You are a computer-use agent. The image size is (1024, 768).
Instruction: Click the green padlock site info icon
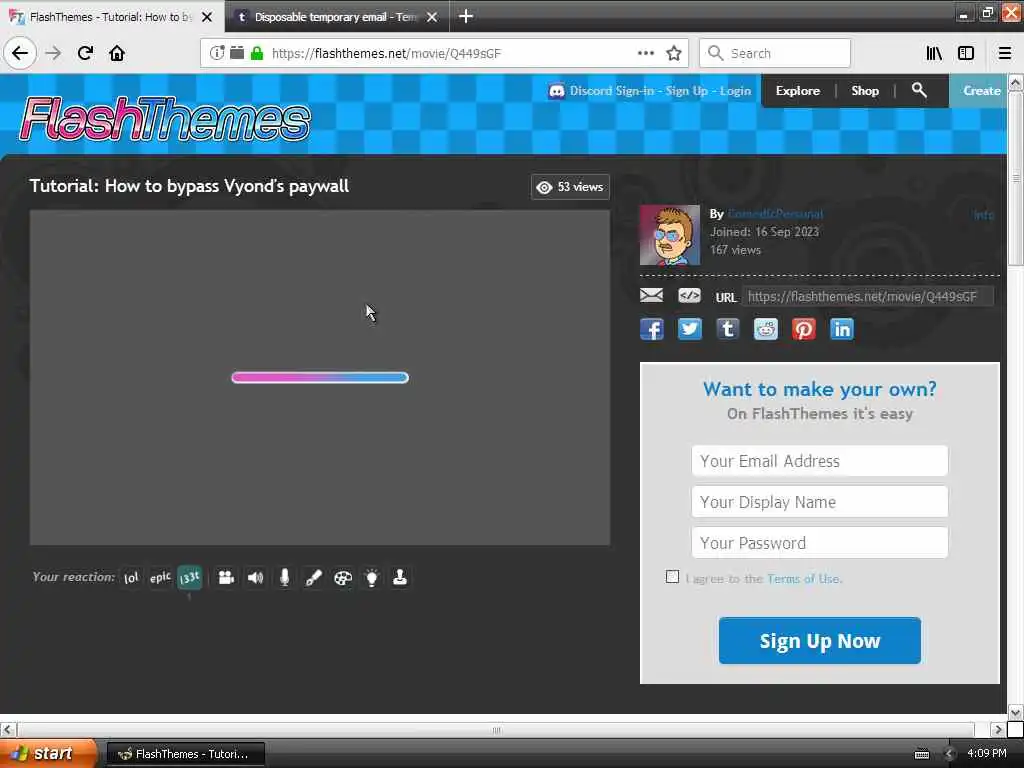[257, 53]
